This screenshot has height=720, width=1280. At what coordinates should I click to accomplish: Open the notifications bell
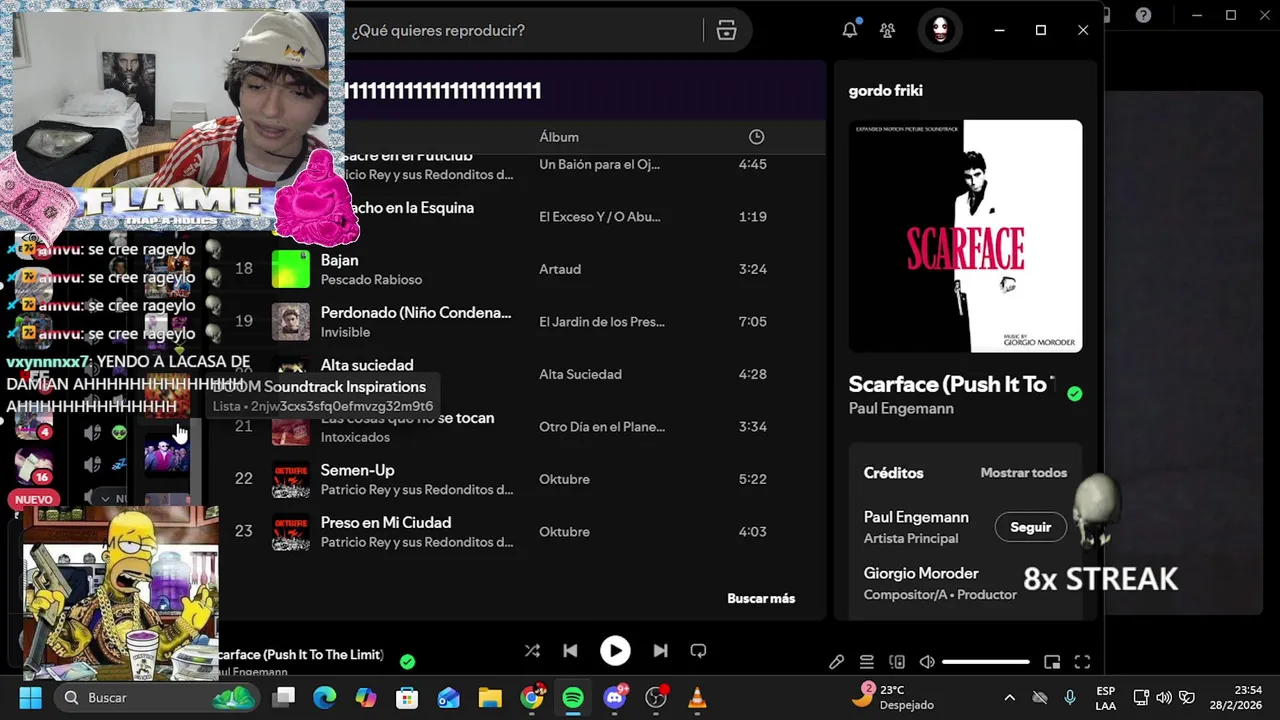coord(850,30)
